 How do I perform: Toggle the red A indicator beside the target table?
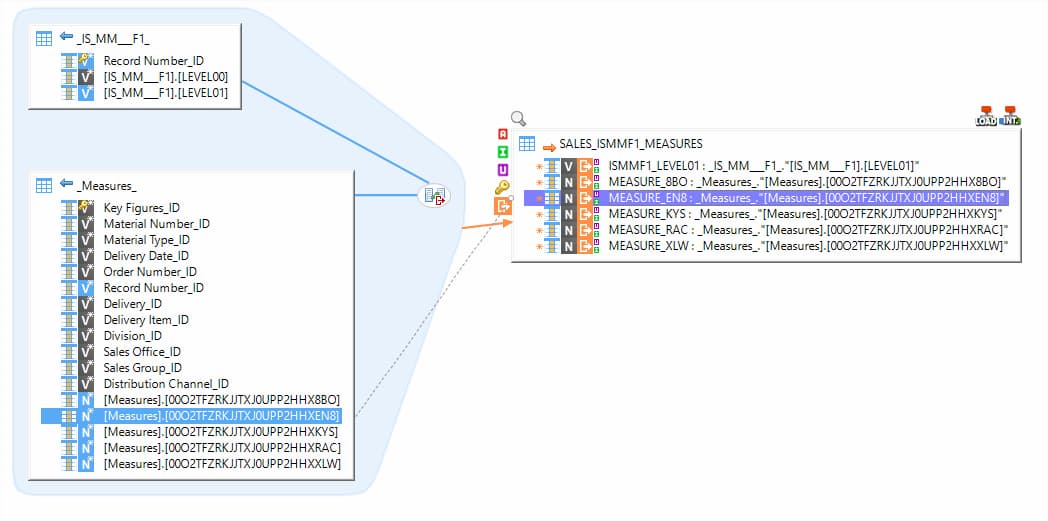pyautogui.click(x=503, y=134)
